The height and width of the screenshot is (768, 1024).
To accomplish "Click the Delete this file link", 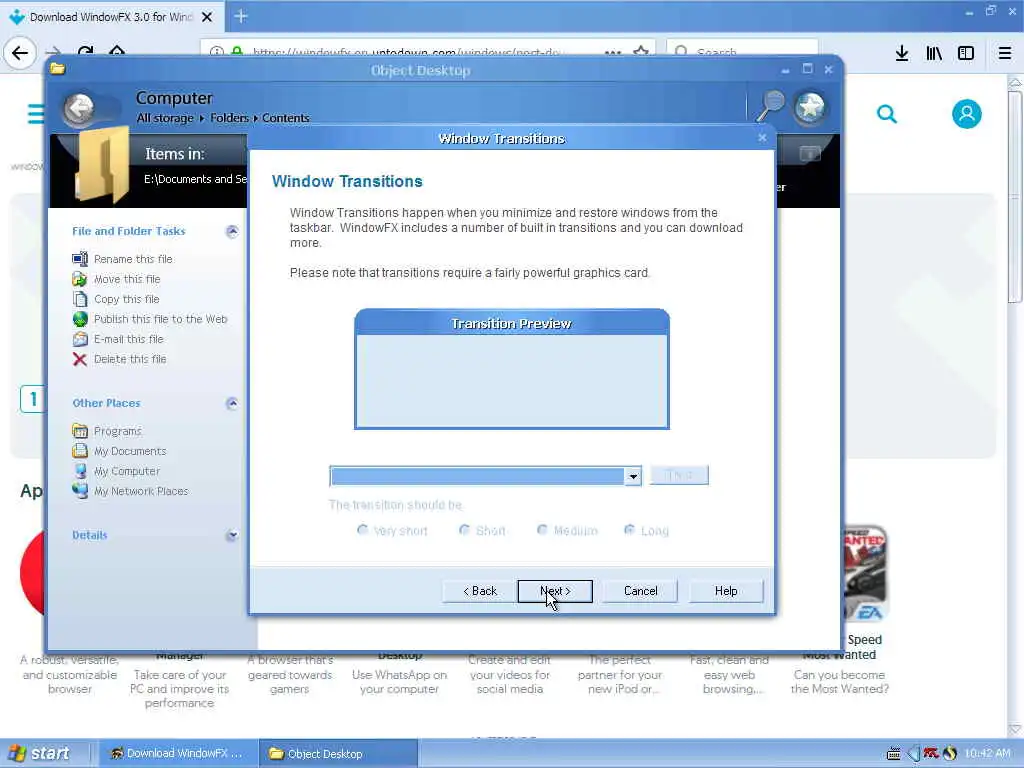I will point(130,359).
